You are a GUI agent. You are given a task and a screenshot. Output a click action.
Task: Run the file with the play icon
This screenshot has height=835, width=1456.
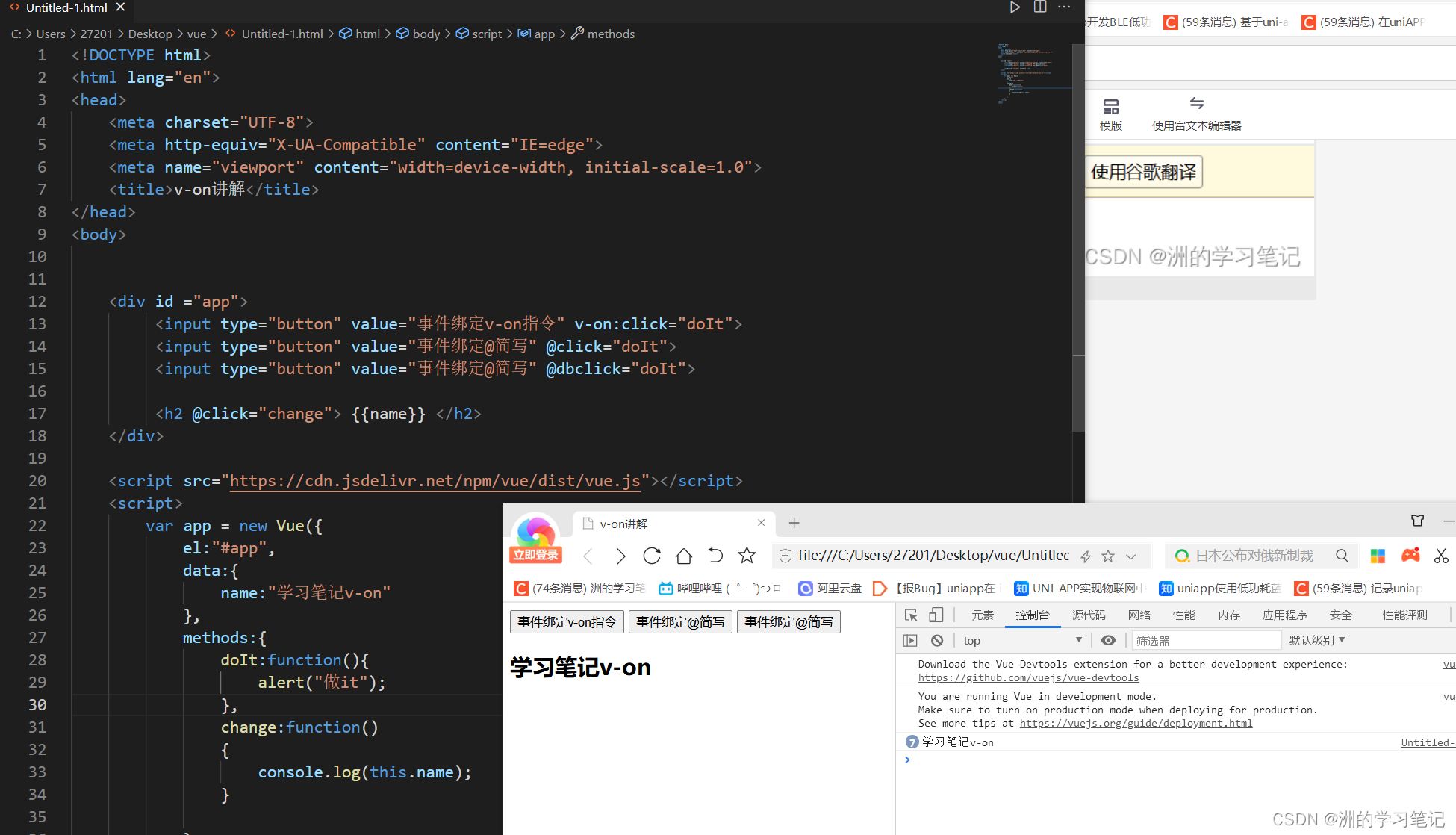click(x=1015, y=7)
